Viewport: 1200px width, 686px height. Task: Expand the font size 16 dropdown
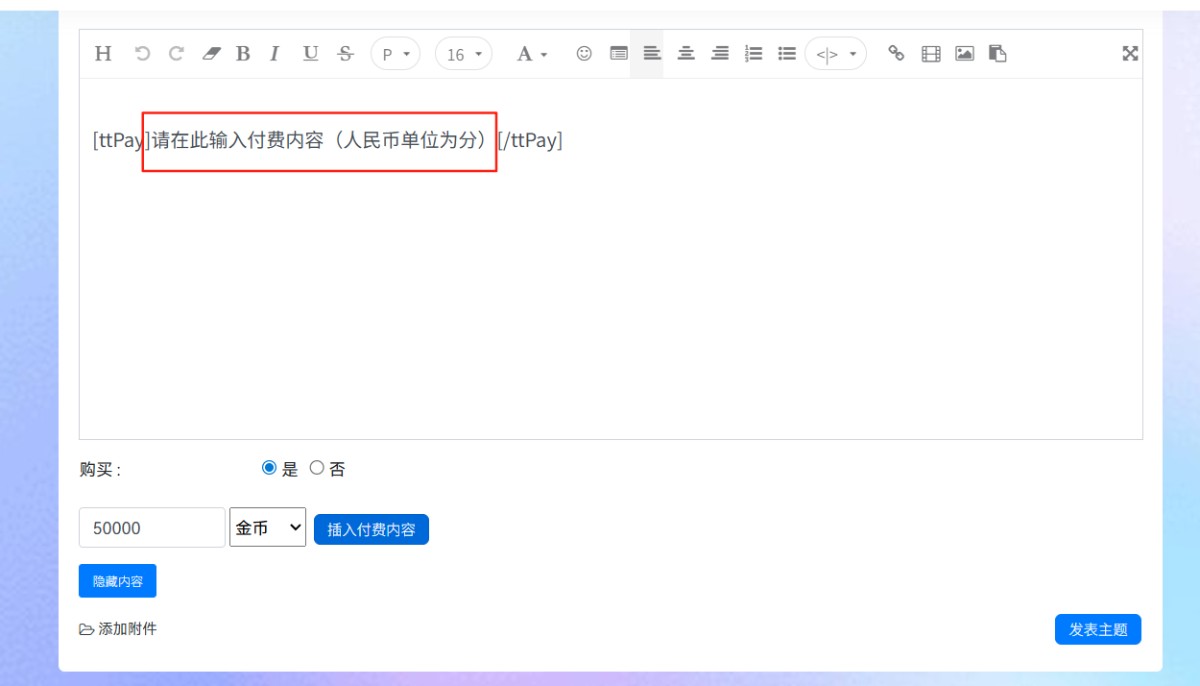coord(463,54)
